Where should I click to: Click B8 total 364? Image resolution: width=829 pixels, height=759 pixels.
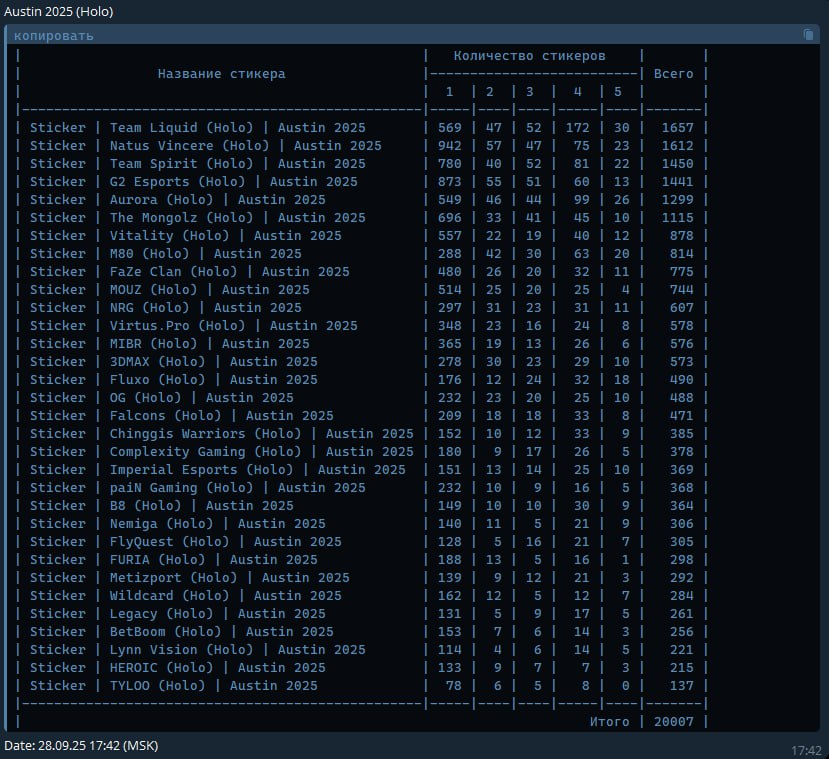pyautogui.click(x=681, y=506)
